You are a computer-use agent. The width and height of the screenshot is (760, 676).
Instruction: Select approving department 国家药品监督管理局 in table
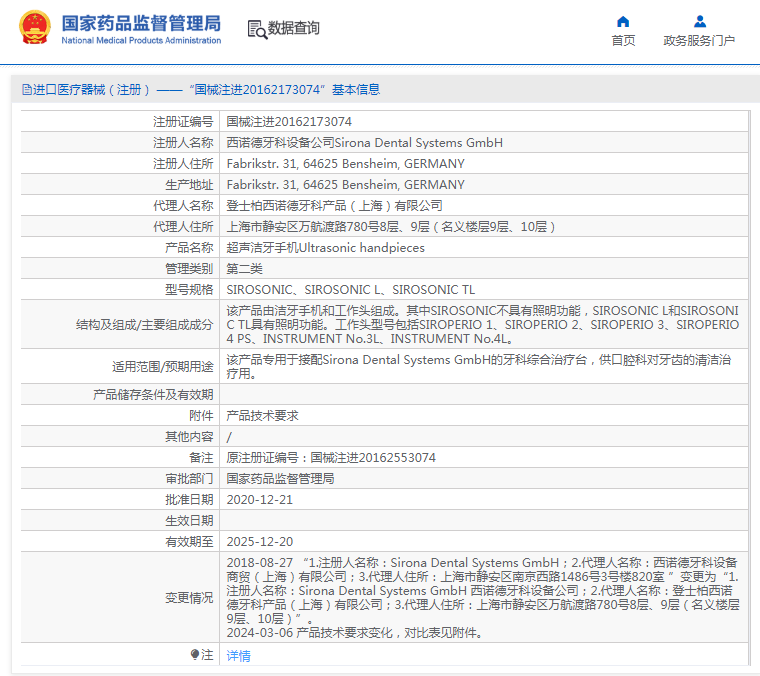click(x=280, y=478)
